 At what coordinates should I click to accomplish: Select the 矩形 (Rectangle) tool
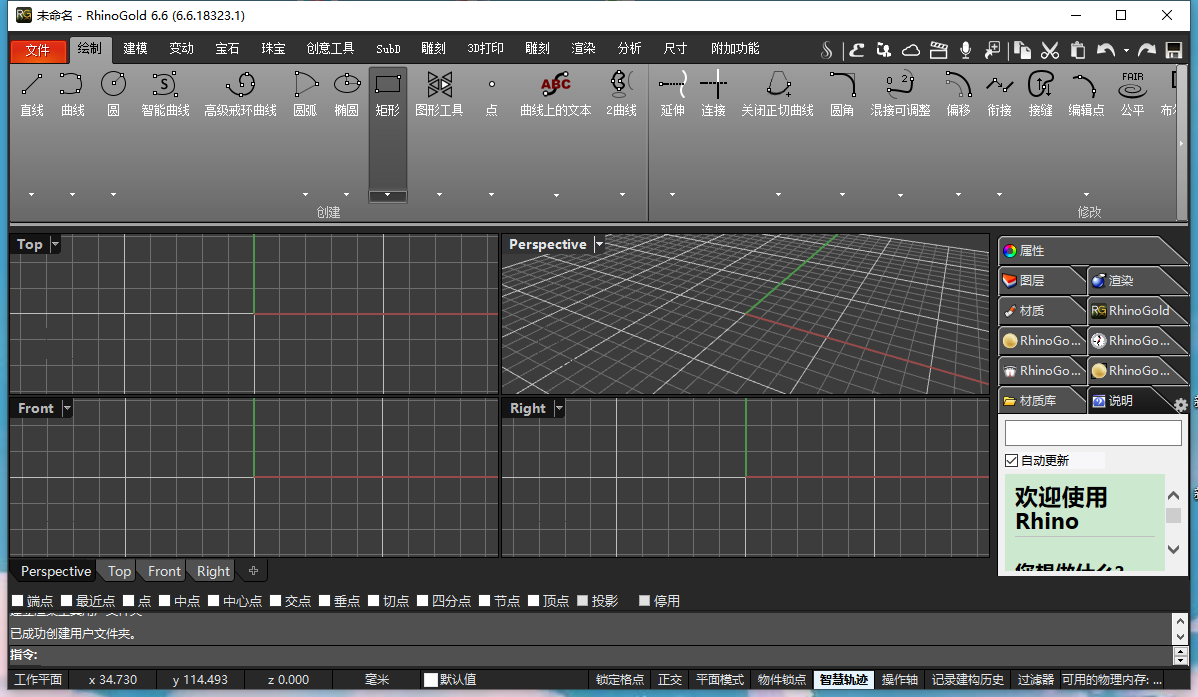387,94
